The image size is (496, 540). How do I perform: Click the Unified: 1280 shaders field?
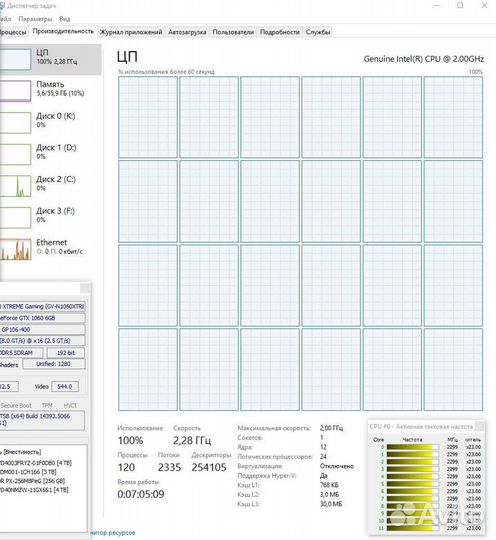click(x=54, y=364)
